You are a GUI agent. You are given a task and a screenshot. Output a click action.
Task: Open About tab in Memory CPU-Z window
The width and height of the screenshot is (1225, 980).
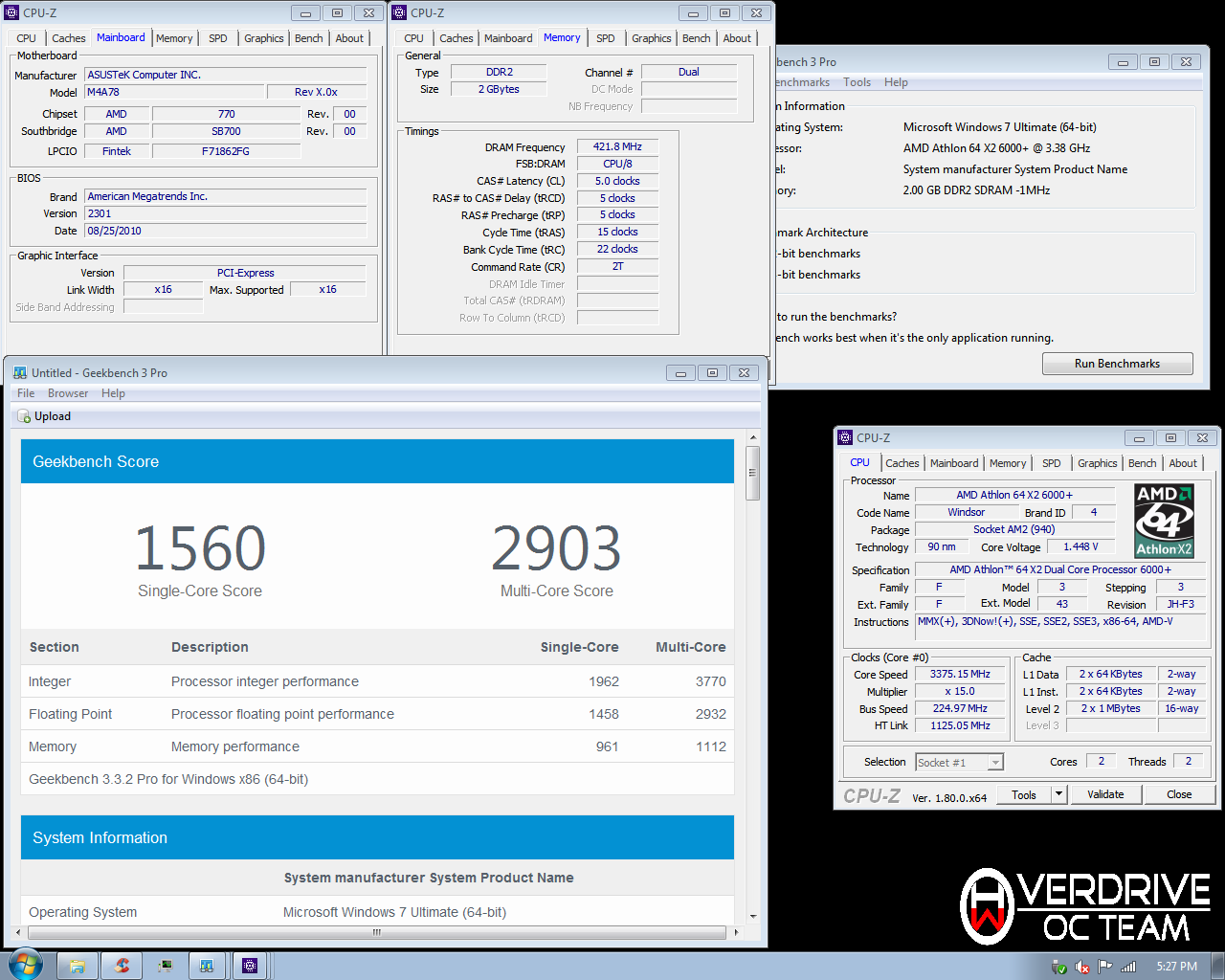[x=737, y=38]
